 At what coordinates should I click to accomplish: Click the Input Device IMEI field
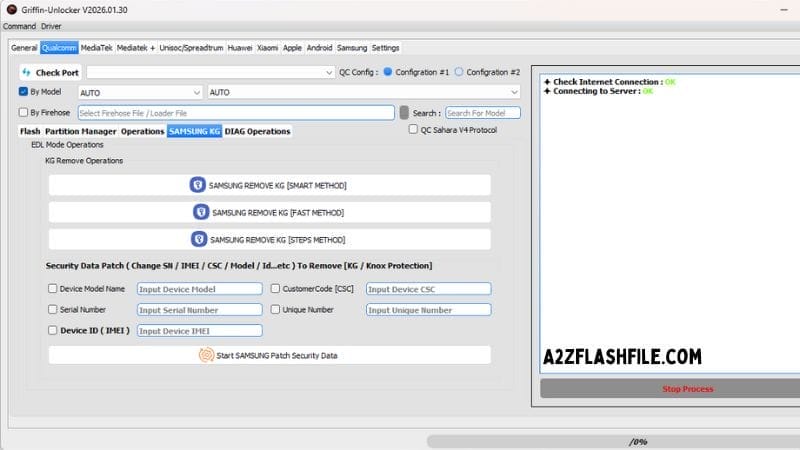coord(199,331)
